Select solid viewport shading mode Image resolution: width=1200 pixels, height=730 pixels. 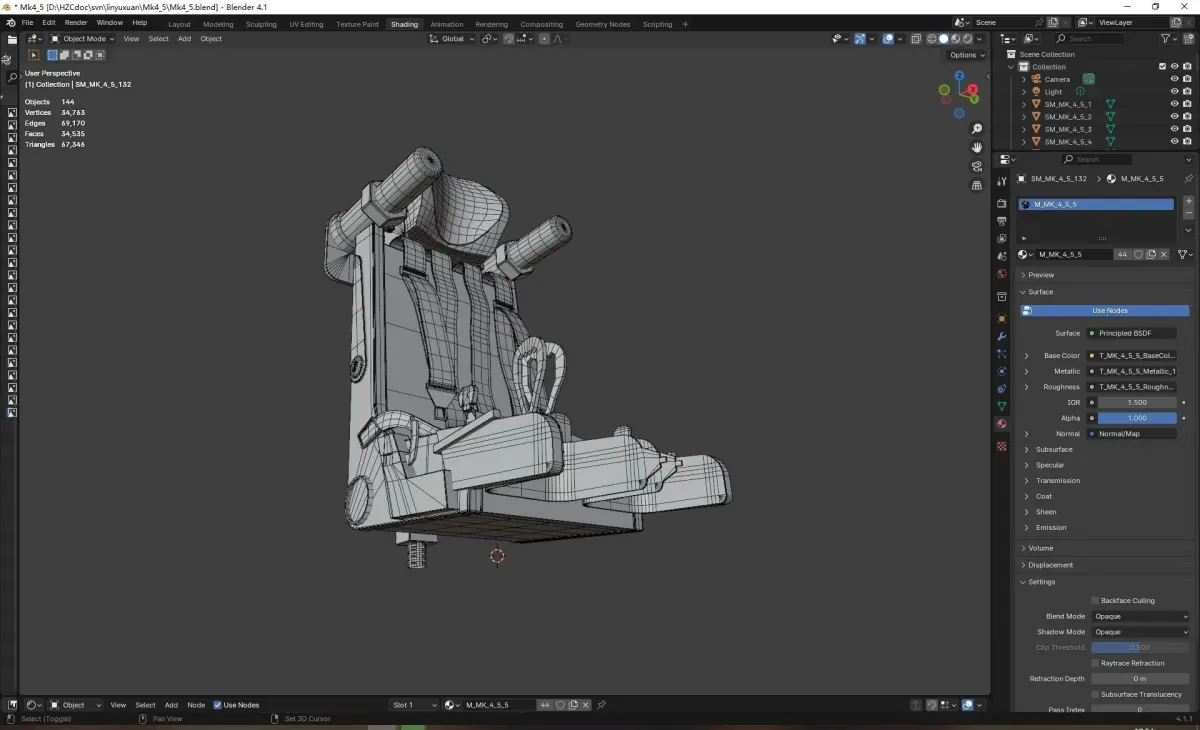click(x=943, y=39)
